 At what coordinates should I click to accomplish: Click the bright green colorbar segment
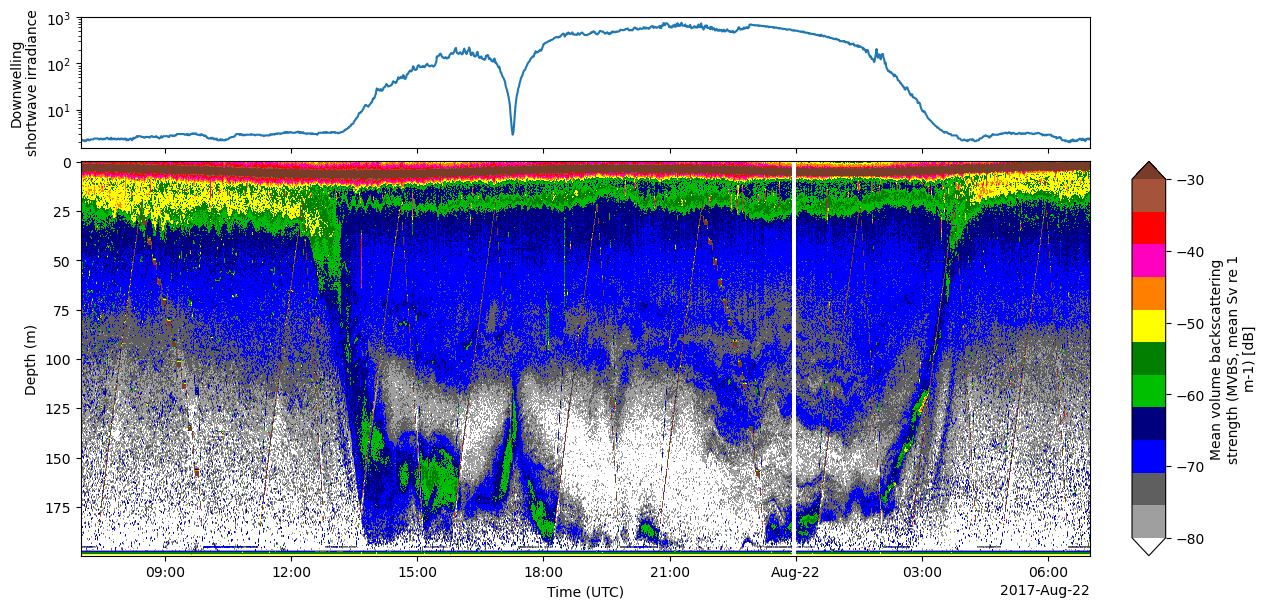pos(1148,391)
